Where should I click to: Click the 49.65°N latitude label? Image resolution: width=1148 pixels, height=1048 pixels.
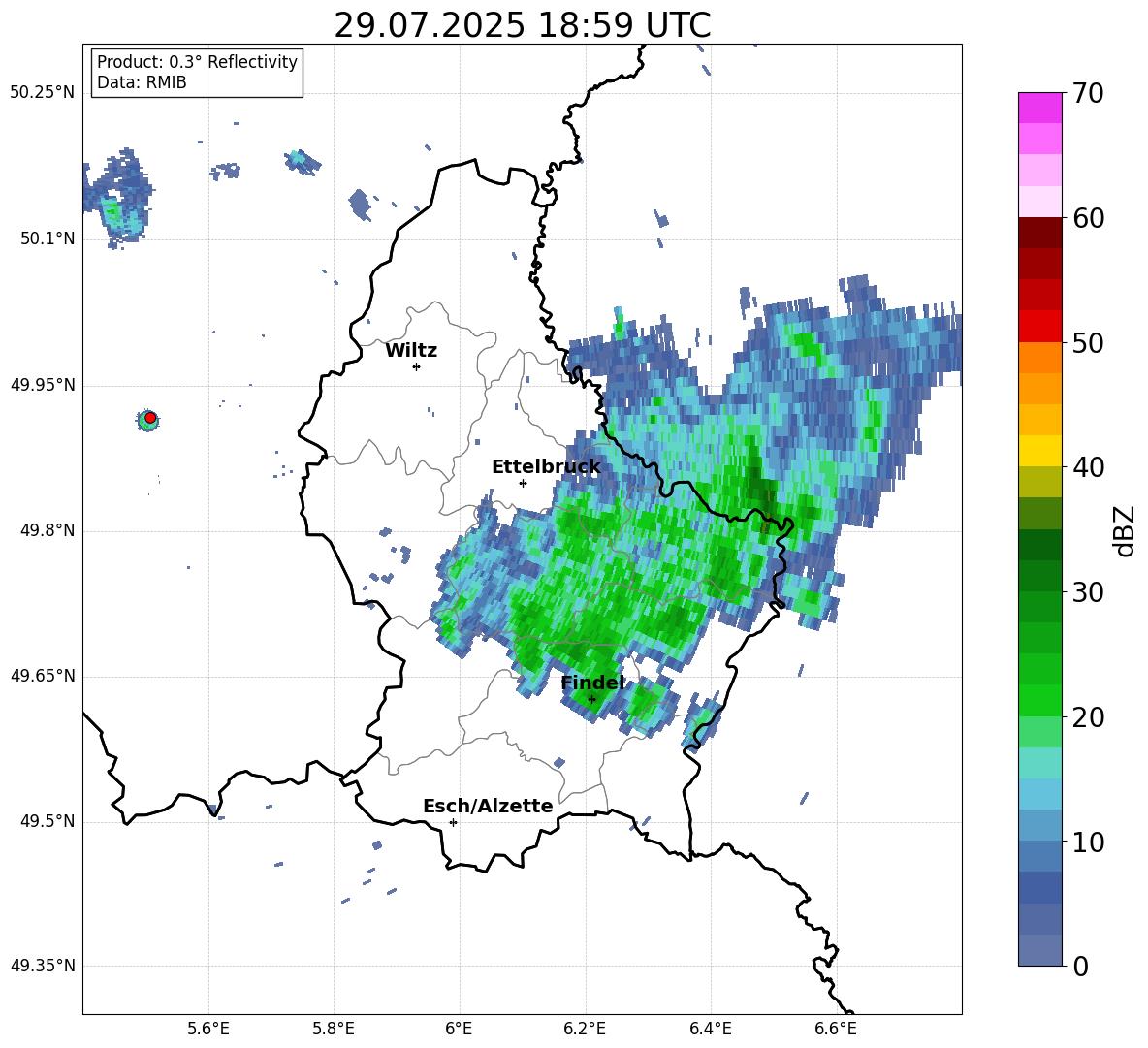(x=43, y=676)
